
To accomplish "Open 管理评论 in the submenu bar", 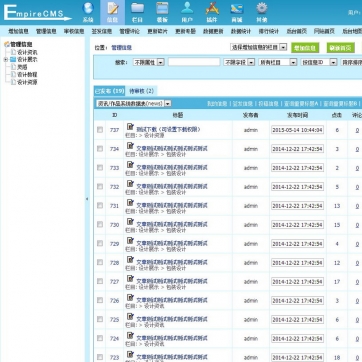I will (x=130, y=32).
